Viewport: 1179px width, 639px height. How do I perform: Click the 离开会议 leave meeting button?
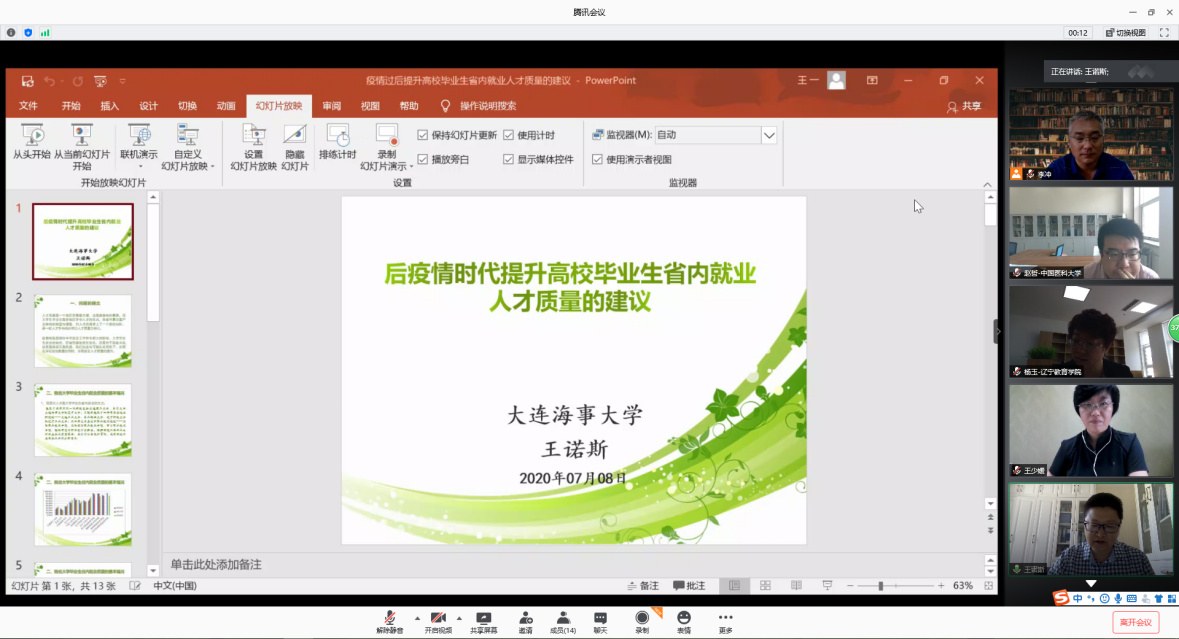[x=1136, y=622]
